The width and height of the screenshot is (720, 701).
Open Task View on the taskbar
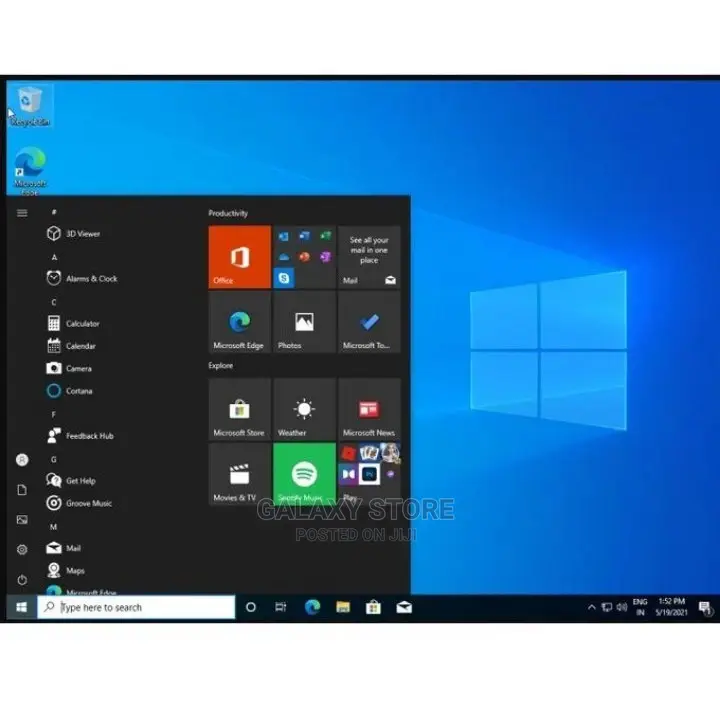(x=281, y=607)
